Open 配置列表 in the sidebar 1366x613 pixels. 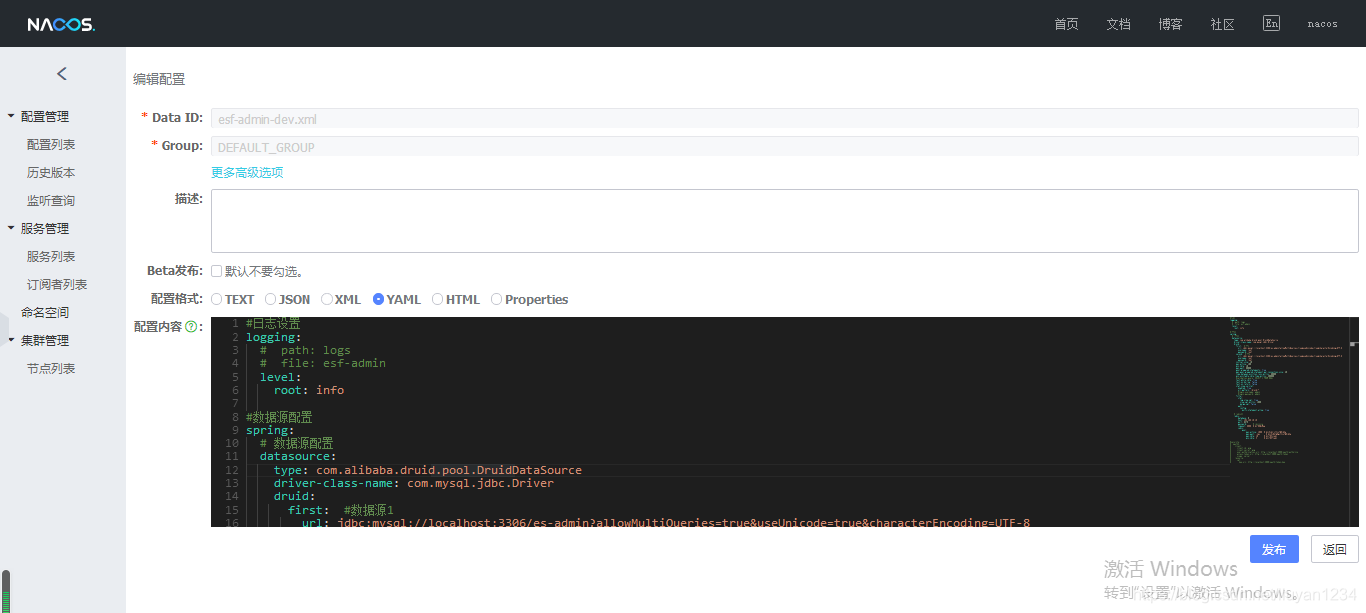[x=51, y=144]
